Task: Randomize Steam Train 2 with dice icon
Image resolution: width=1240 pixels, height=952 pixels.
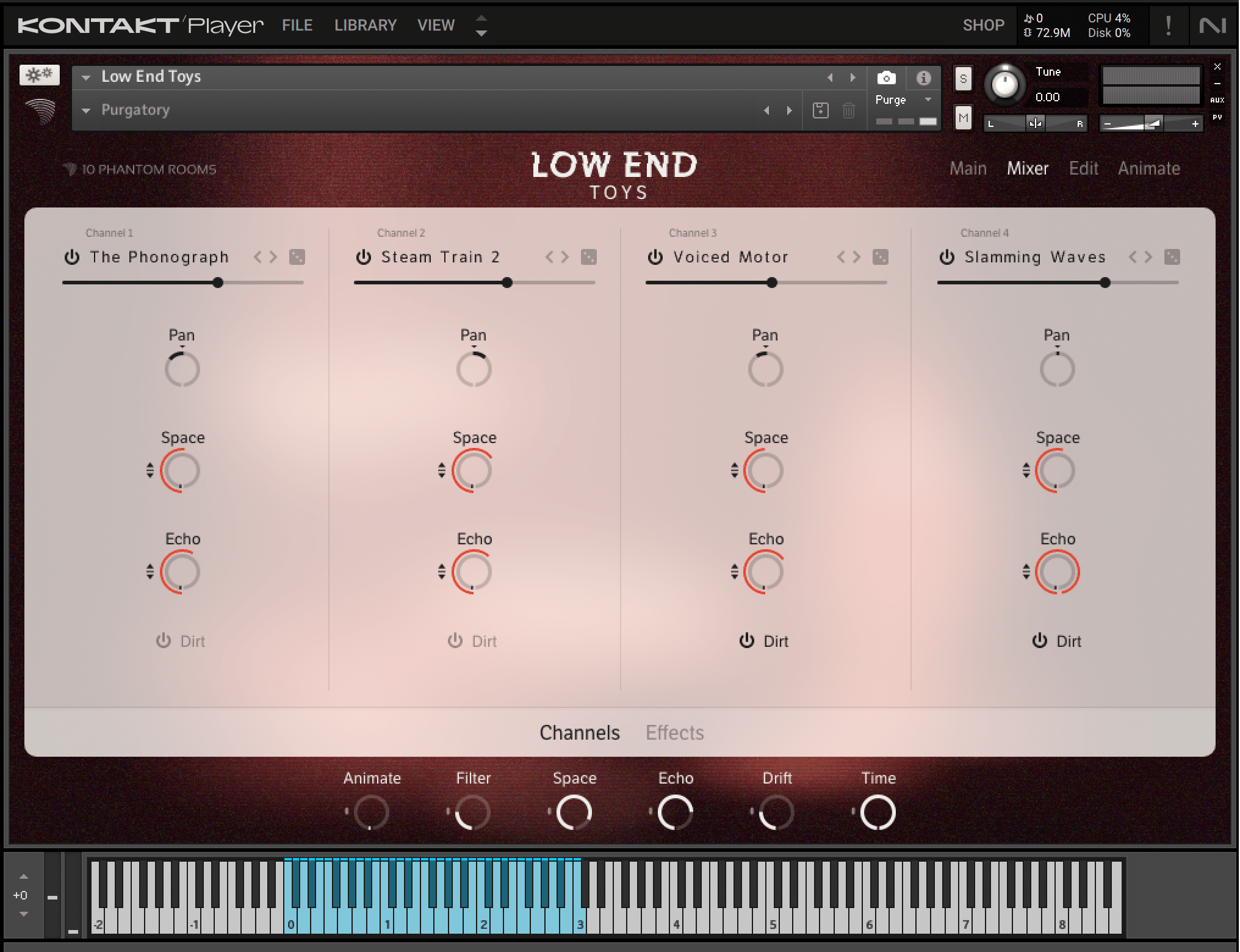Action: (x=589, y=257)
